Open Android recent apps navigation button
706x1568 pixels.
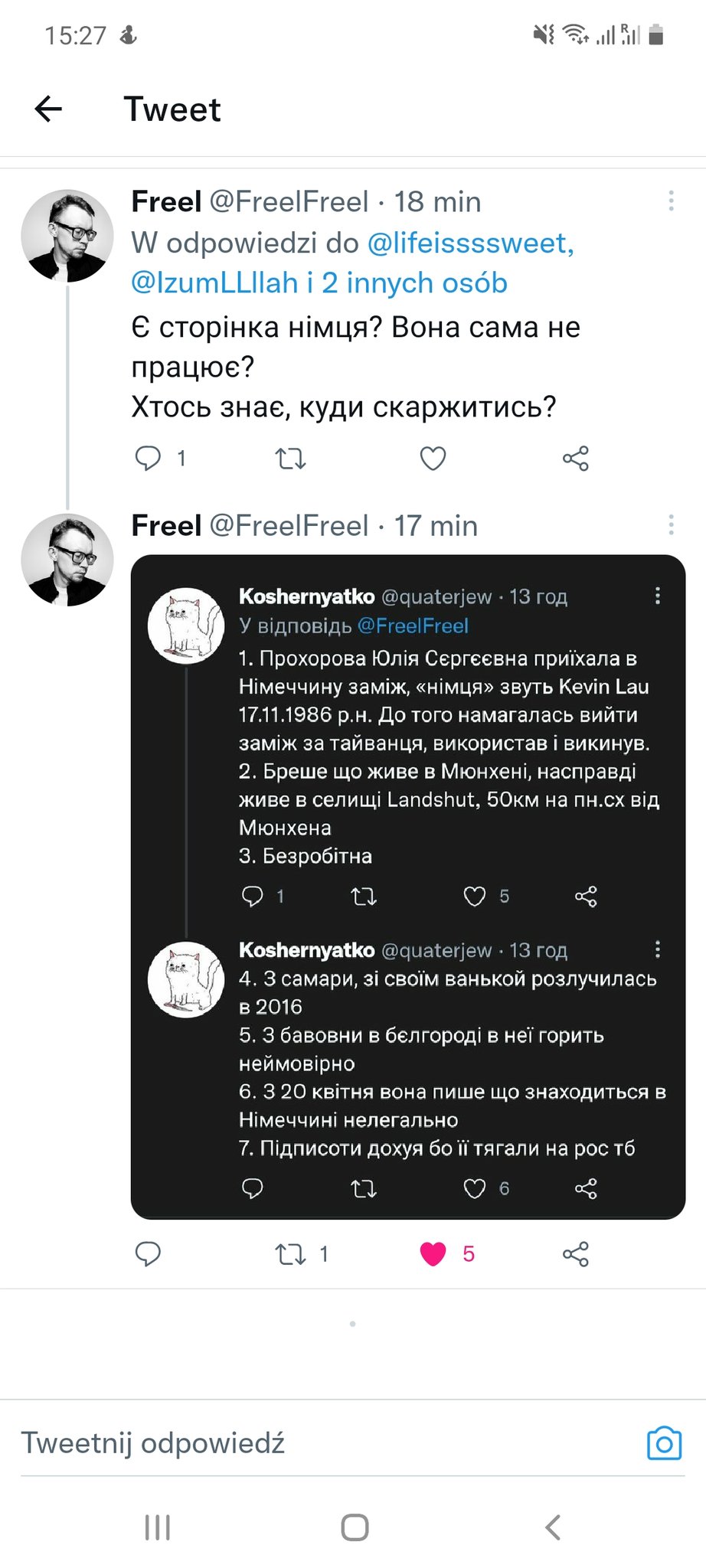[x=158, y=1527]
